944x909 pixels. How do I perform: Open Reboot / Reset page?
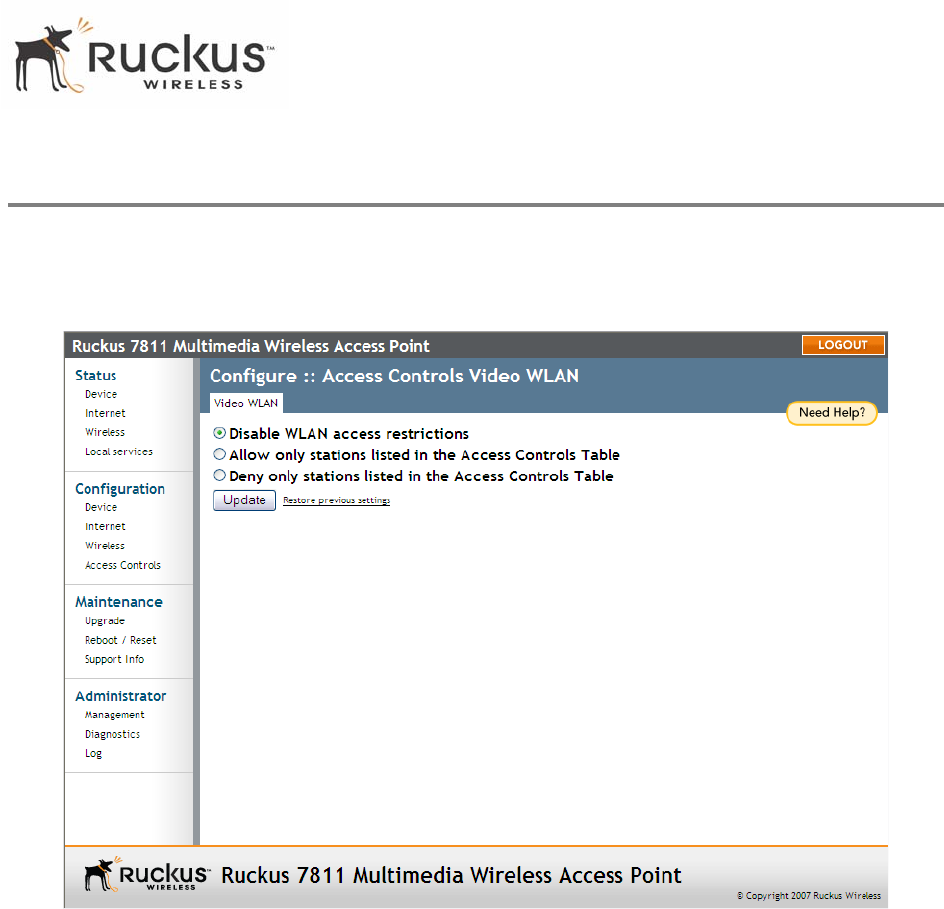click(x=120, y=640)
